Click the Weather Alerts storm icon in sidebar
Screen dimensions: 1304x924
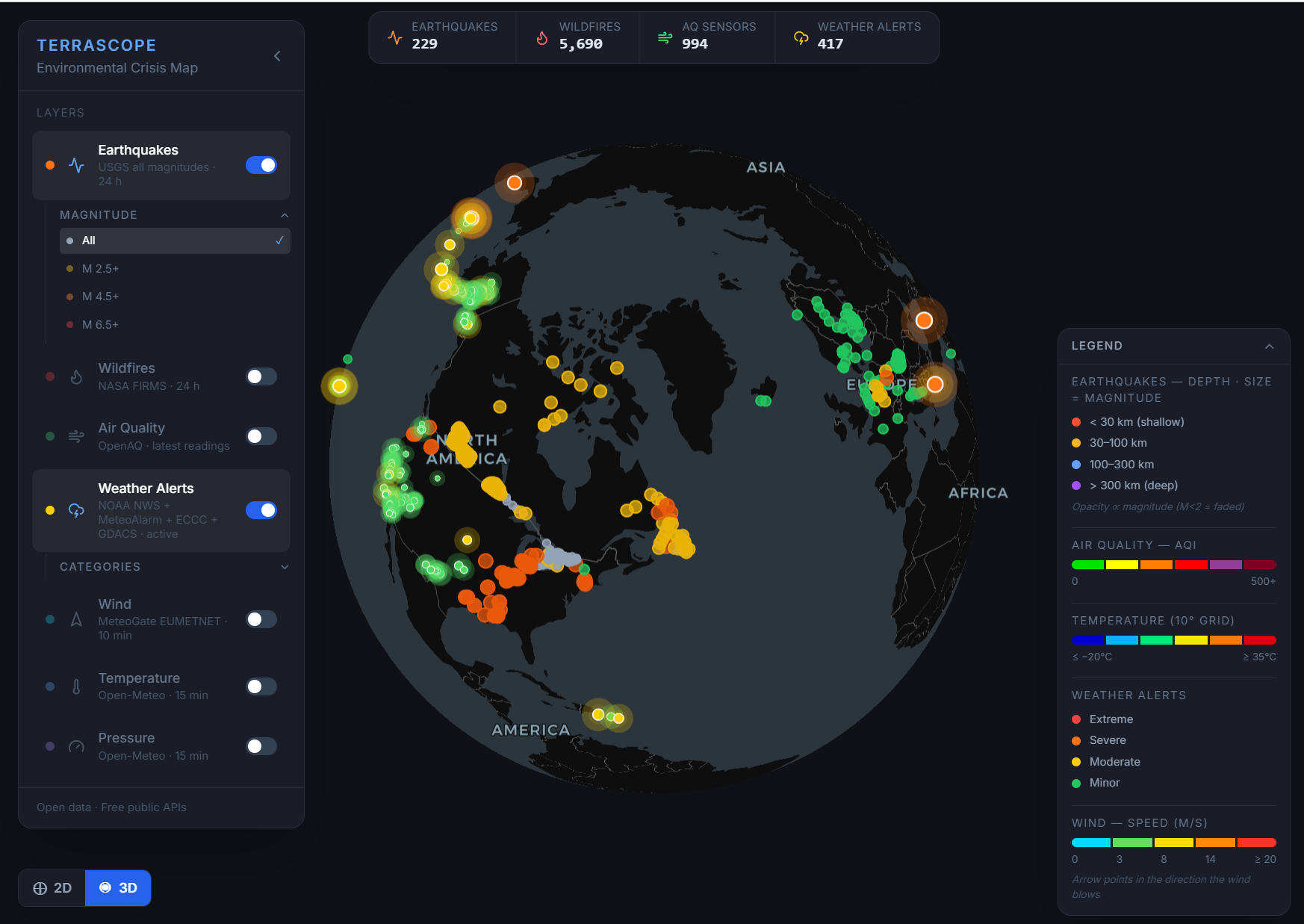click(x=76, y=510)
